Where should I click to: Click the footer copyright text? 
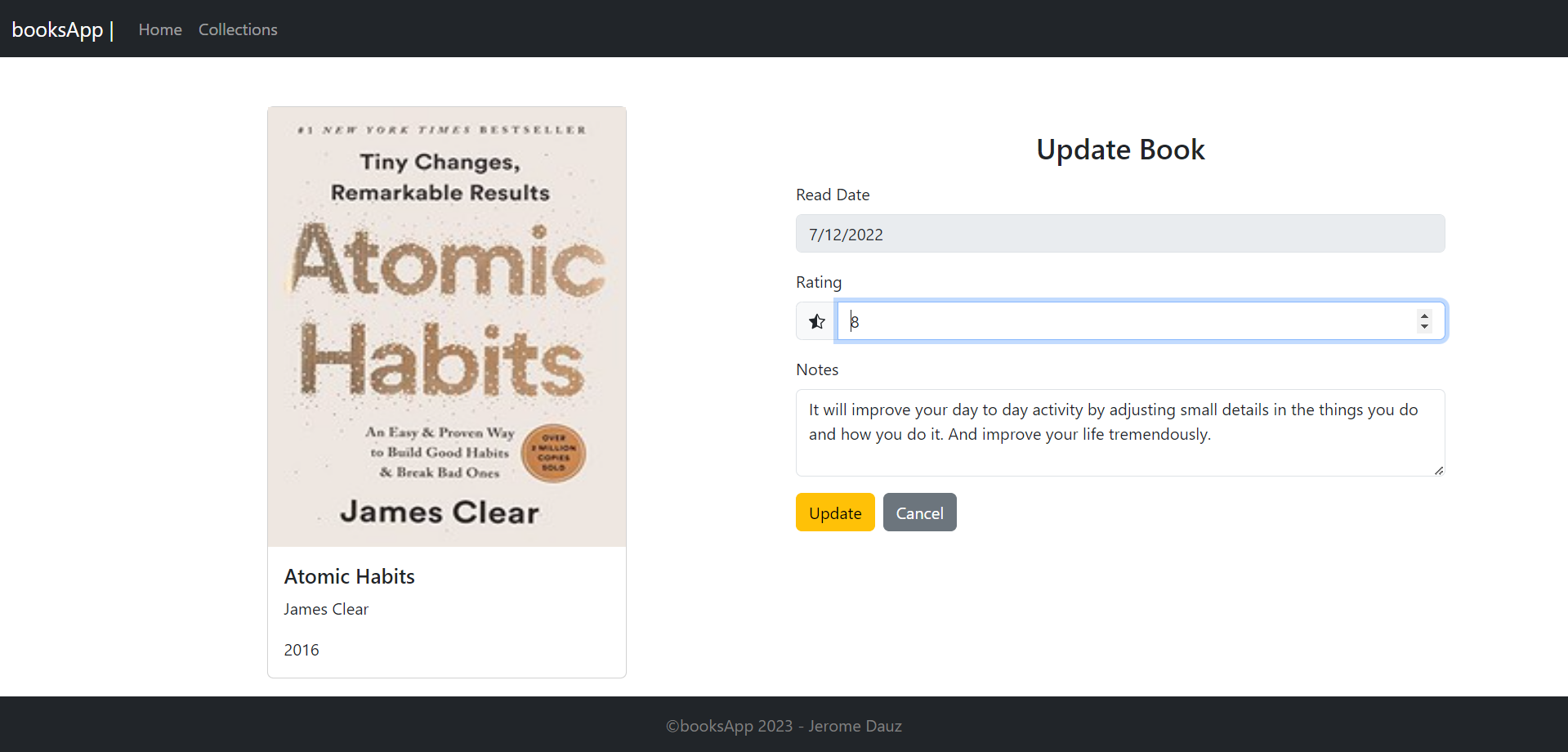784,726
